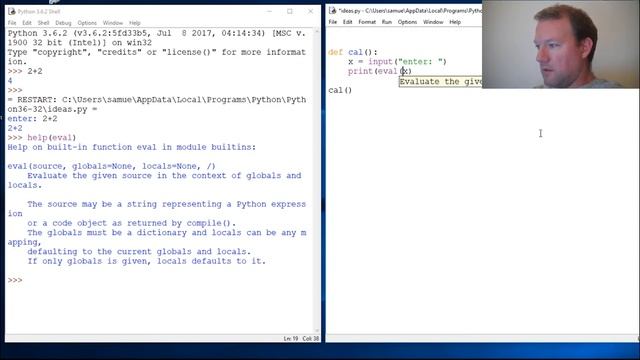The height and width of the screenshot is (360, 640).
Task: Open Help menu in Python Shell window
Action: [x=135, y=23]
